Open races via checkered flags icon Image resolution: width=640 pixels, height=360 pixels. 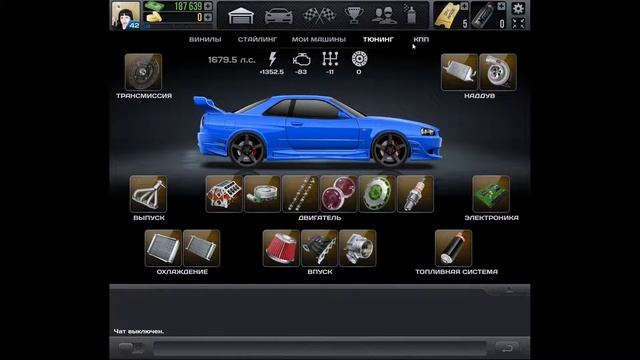click(319, 16)
